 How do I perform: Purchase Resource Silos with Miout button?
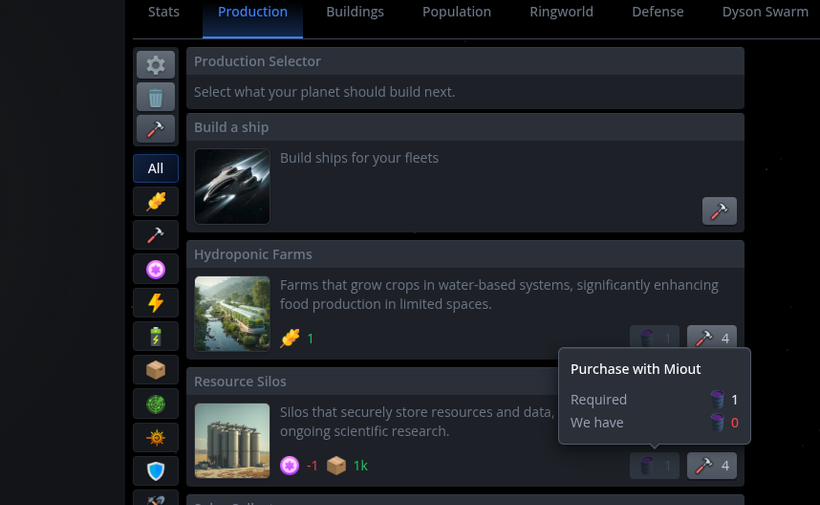(655, 465)
